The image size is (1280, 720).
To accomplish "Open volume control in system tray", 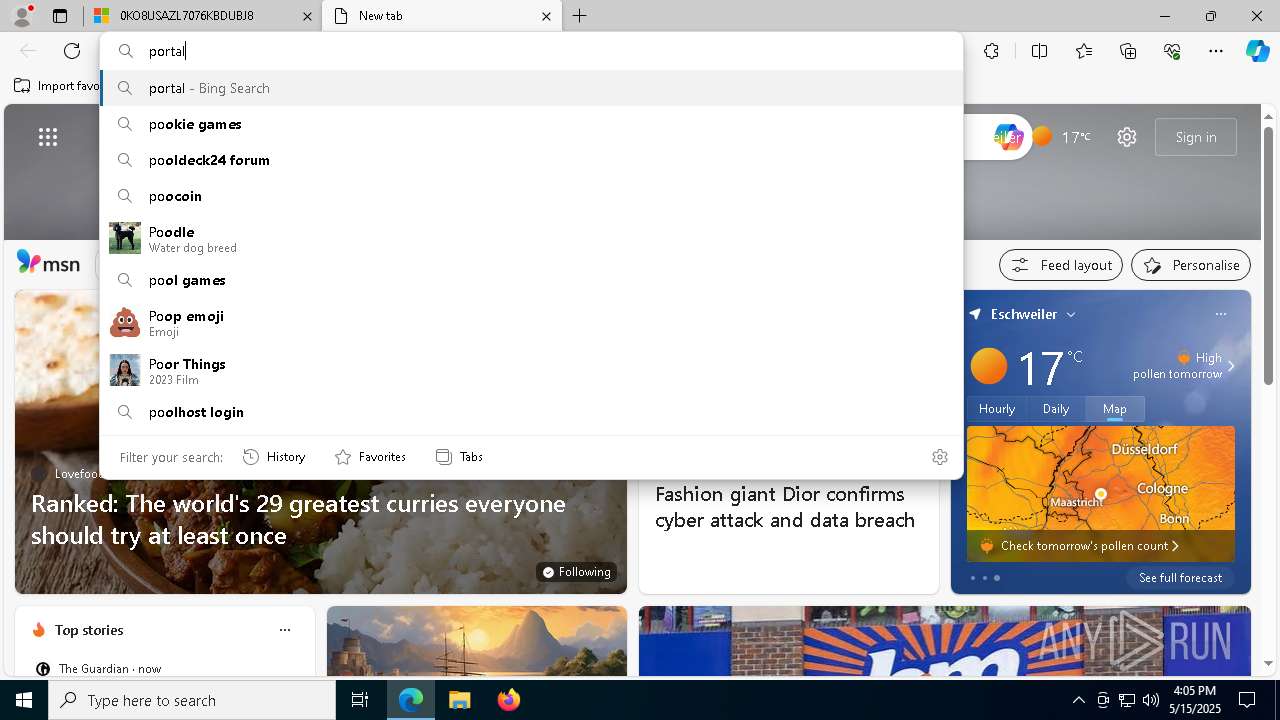I will (1150, 700).
